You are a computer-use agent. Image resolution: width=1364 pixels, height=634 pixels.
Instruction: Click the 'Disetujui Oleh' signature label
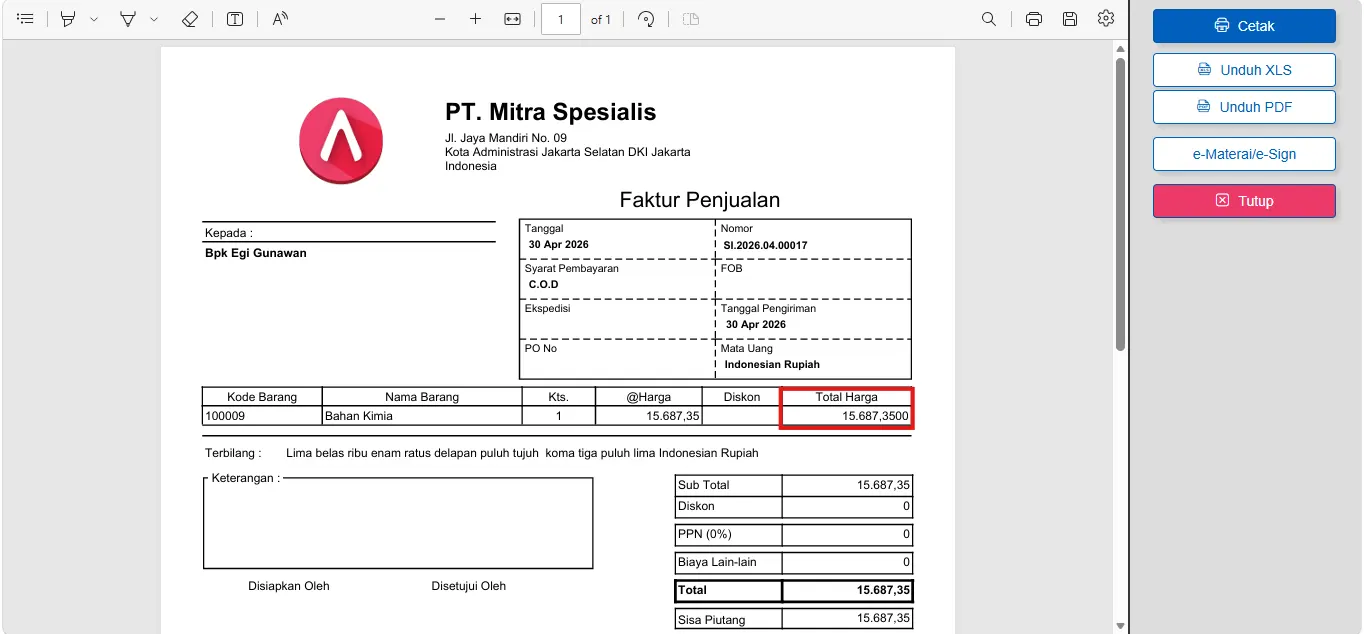(469, 586)
